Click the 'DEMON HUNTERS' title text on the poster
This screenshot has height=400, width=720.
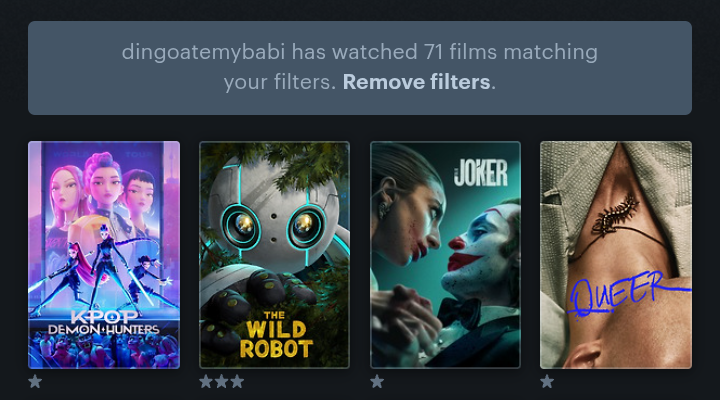click(x=104, y=329)
